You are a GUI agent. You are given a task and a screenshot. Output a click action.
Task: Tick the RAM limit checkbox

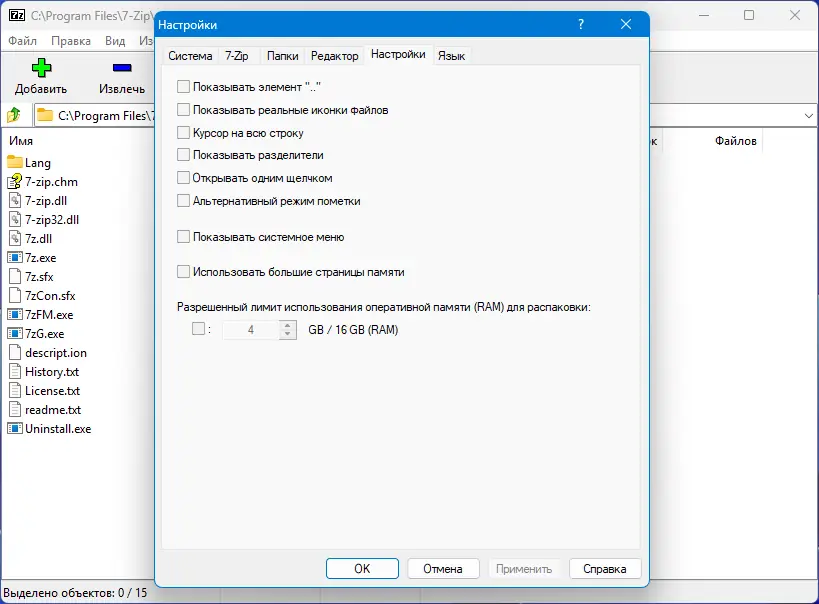(x=198, y=328)
